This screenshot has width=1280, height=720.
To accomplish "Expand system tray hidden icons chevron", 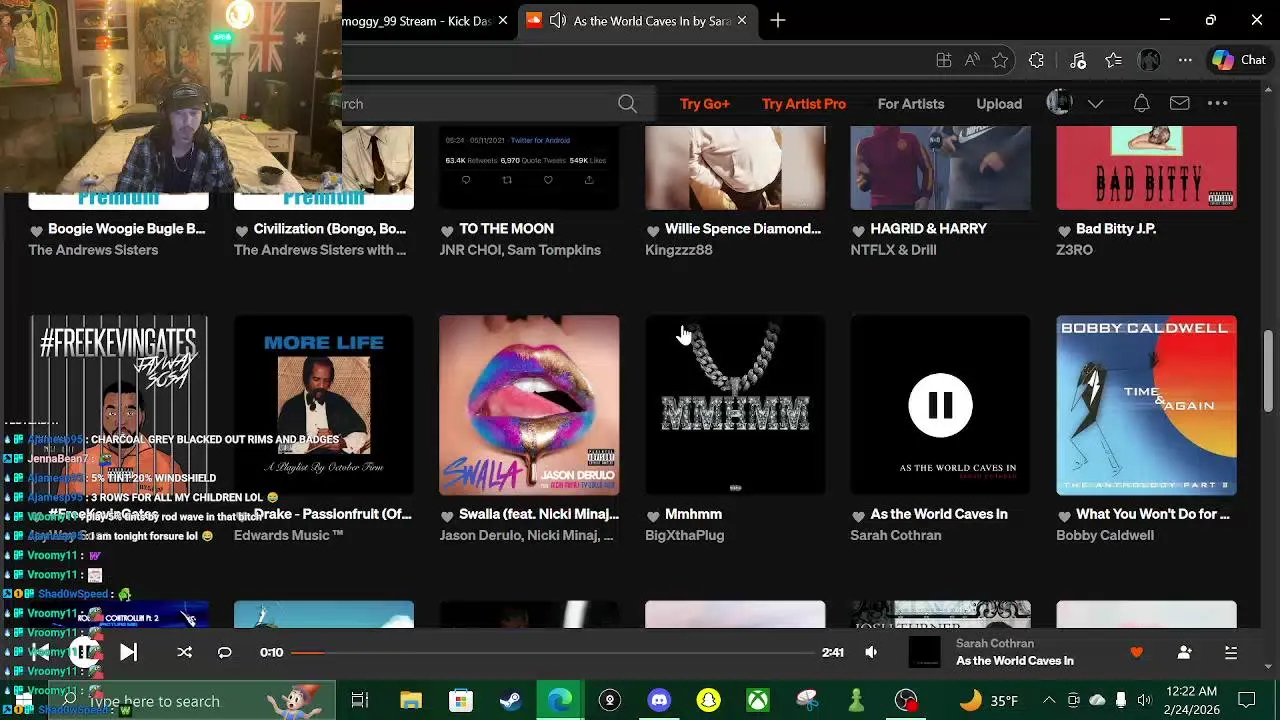I will point(1048,701).
